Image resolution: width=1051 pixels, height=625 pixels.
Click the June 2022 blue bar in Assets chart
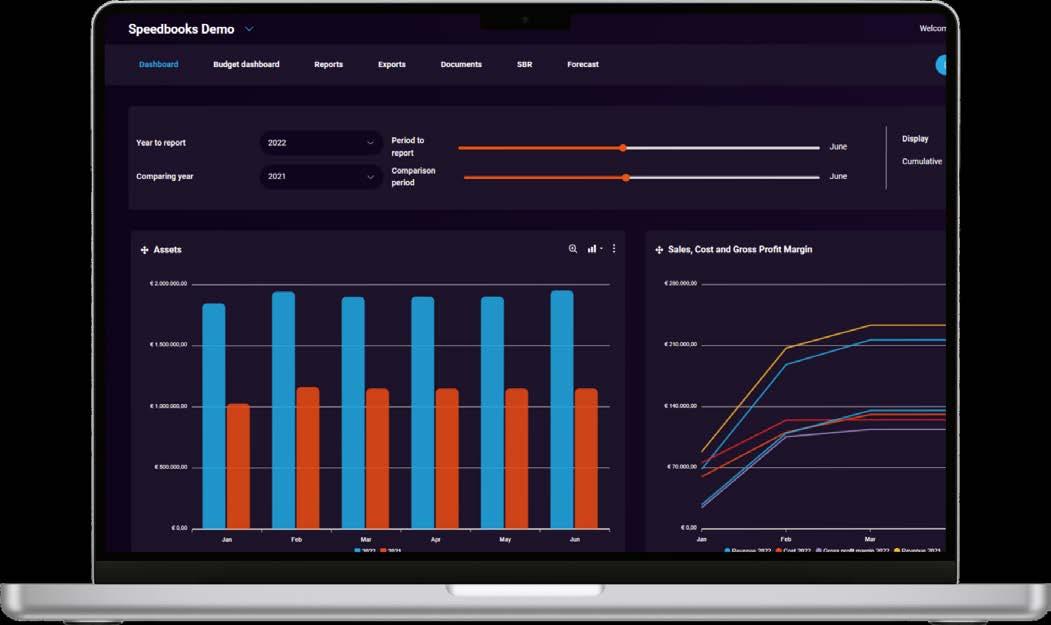(x=562, y=409)
